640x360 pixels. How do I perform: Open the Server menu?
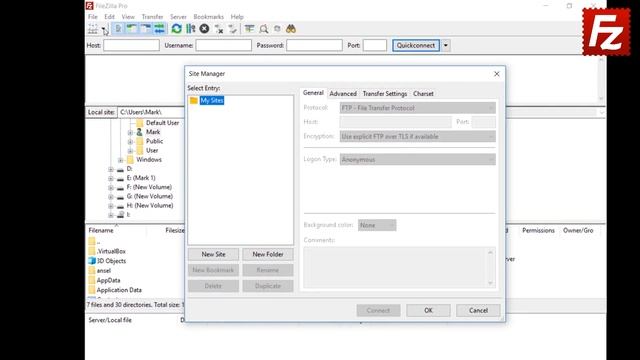[x=178, y=17]
